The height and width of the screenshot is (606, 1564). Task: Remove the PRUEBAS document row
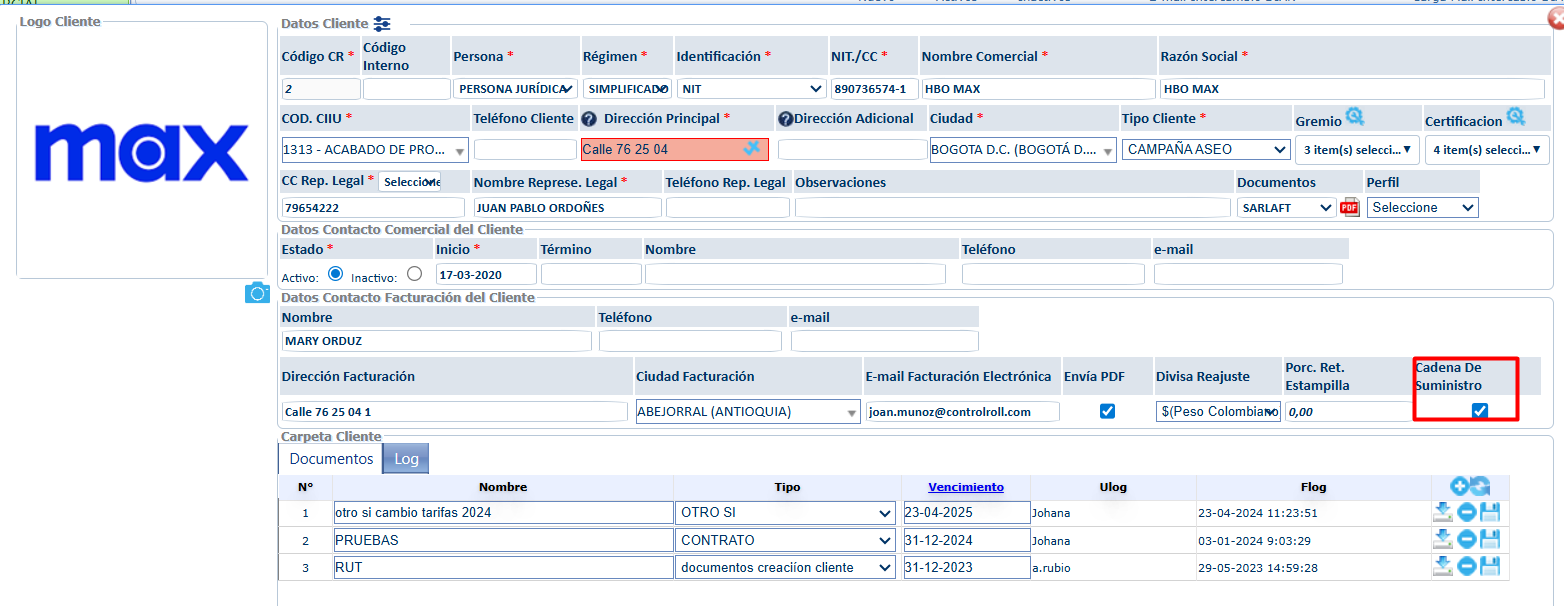point(1466,540)
